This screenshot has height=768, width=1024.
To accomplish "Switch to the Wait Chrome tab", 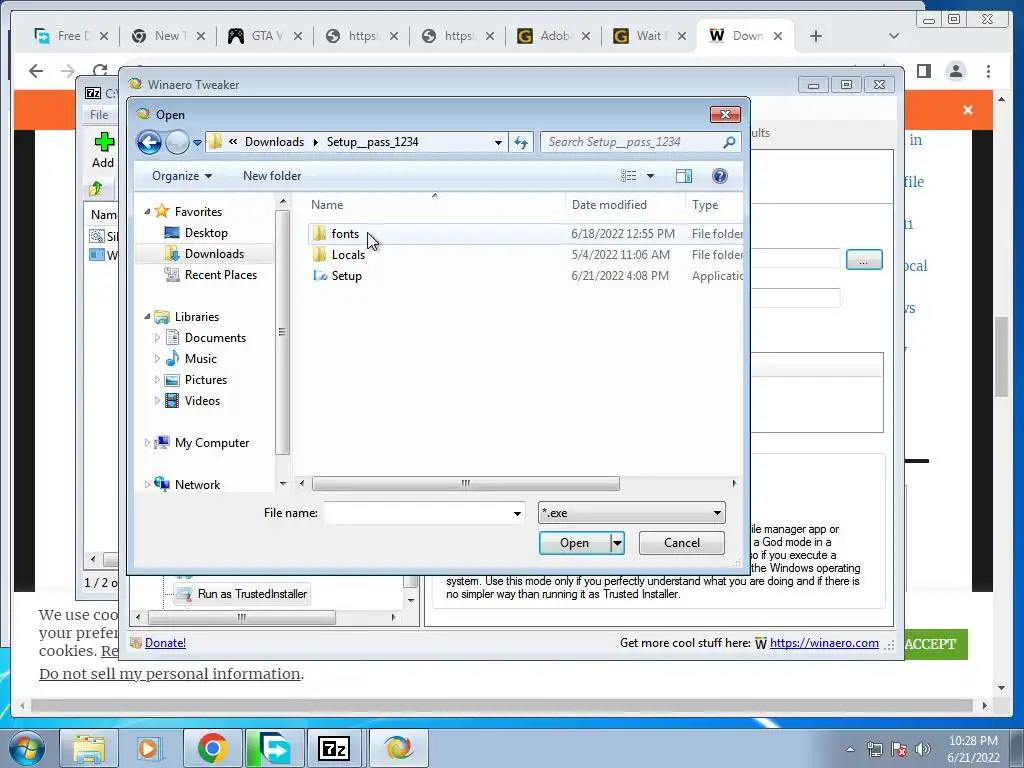I will coord(648,36).
